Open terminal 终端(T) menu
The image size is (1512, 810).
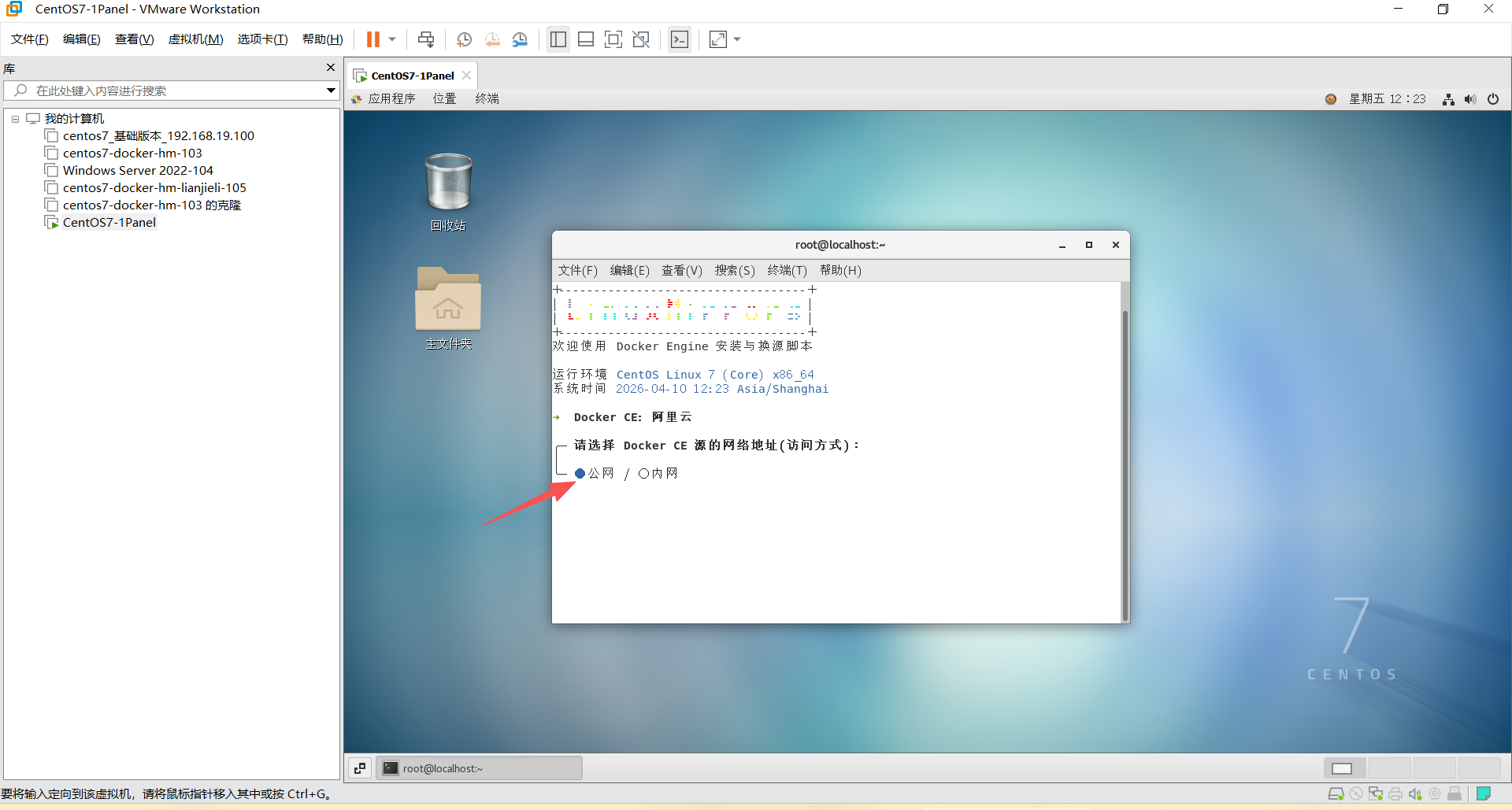787,270
